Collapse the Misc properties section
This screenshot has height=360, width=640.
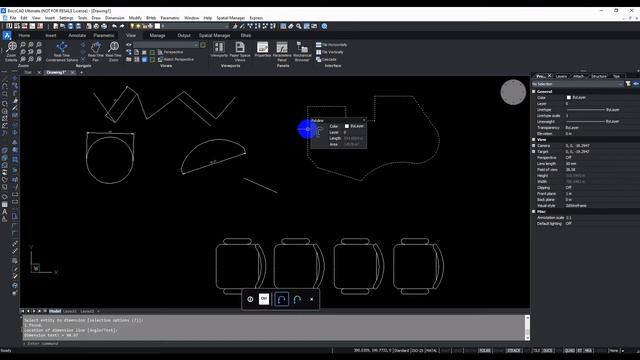pos(534,211)
